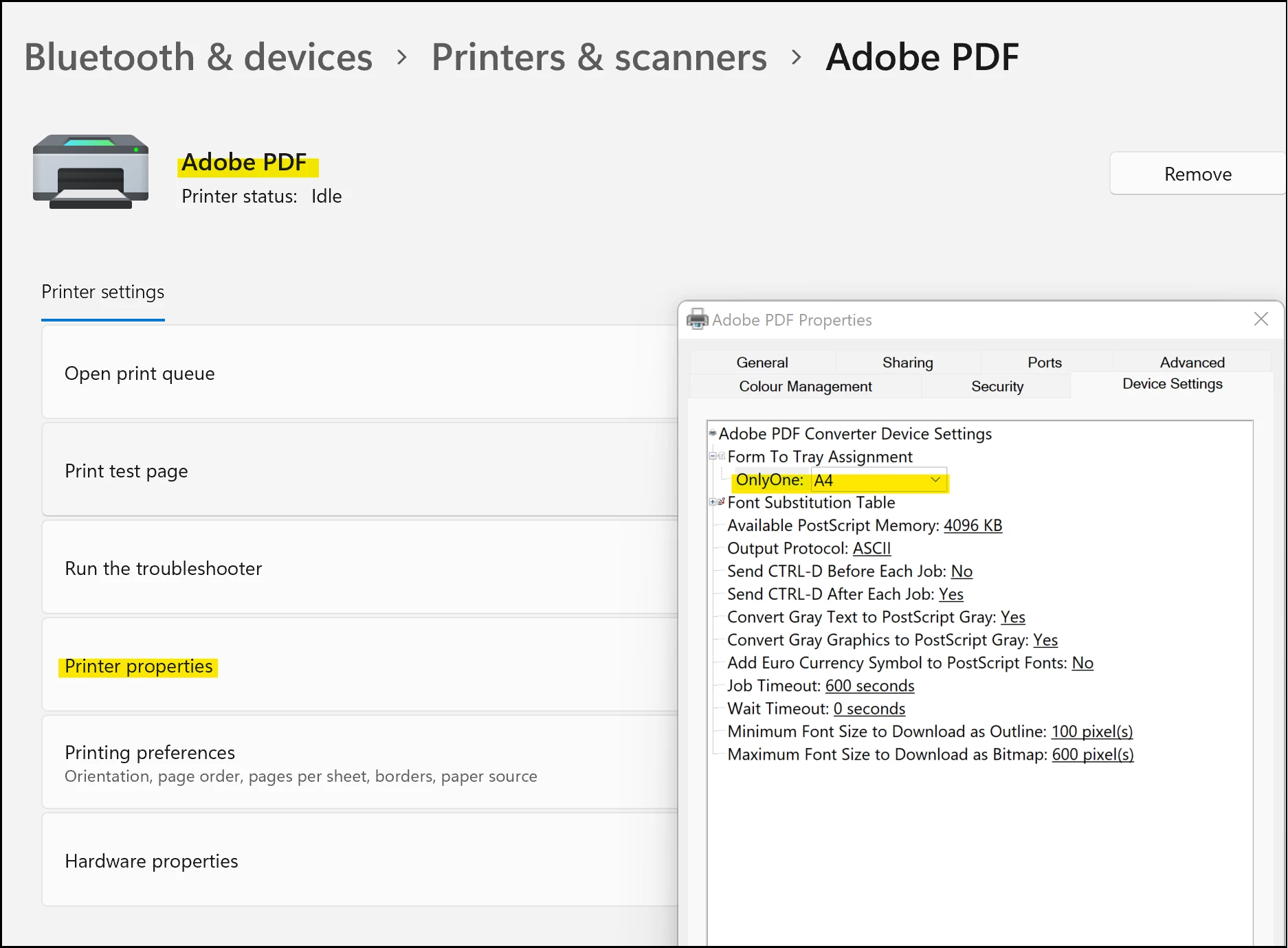
Task: Go back to Bluetooth & devices
Action: (198, 57)
